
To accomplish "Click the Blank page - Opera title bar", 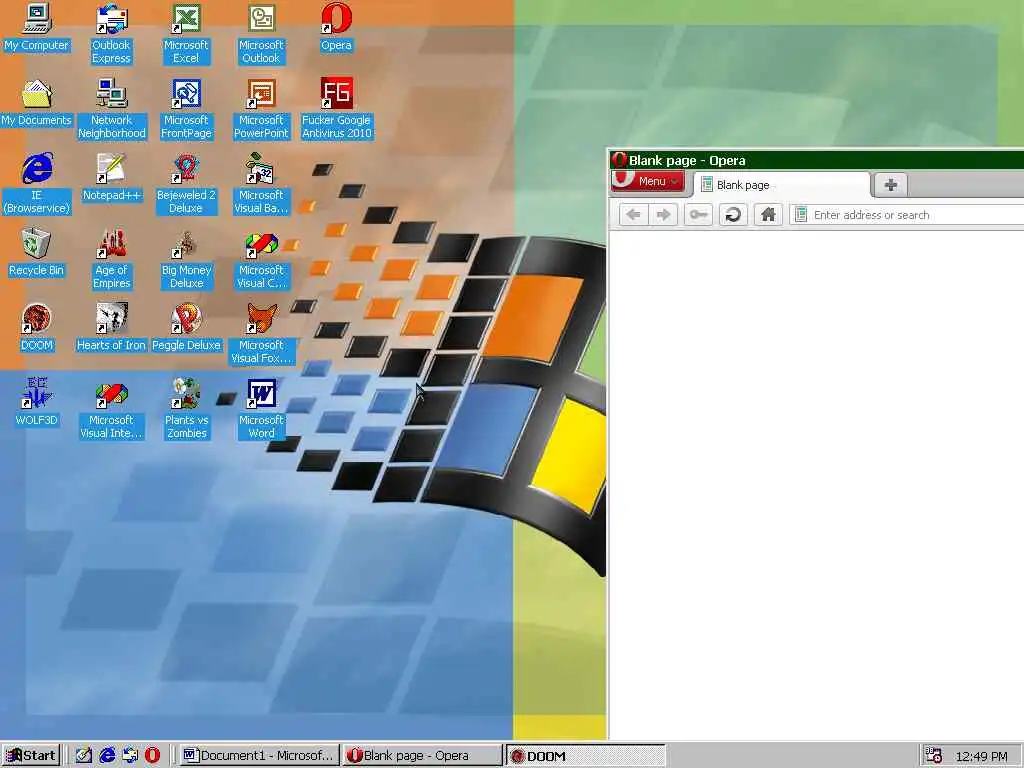I will click(816, 160).
